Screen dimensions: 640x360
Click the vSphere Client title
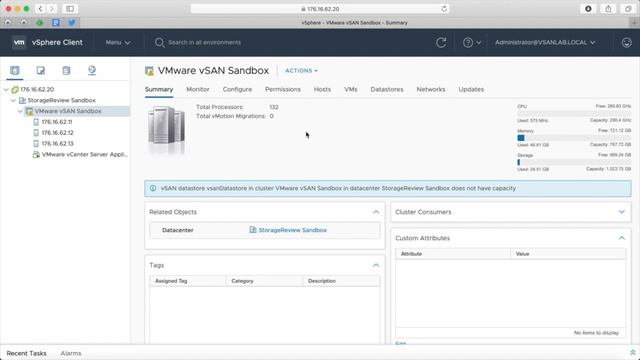57,42
